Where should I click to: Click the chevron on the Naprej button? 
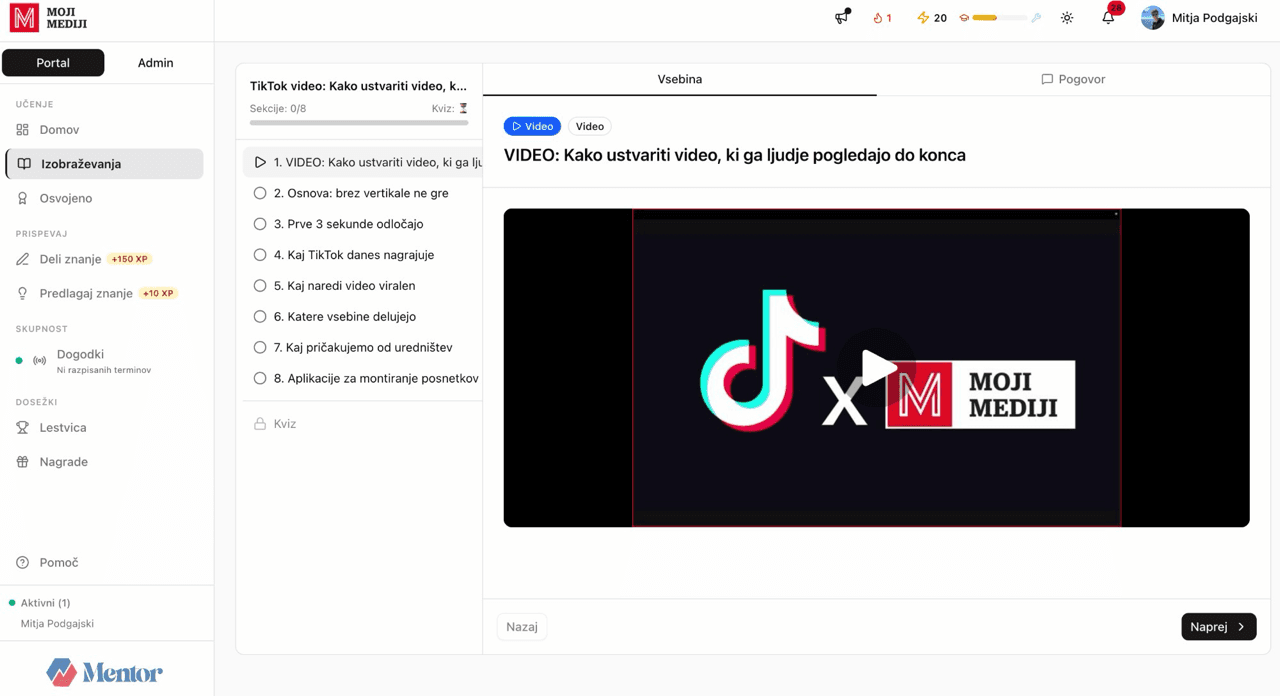pyautogui.click(x=1242, y=627)
